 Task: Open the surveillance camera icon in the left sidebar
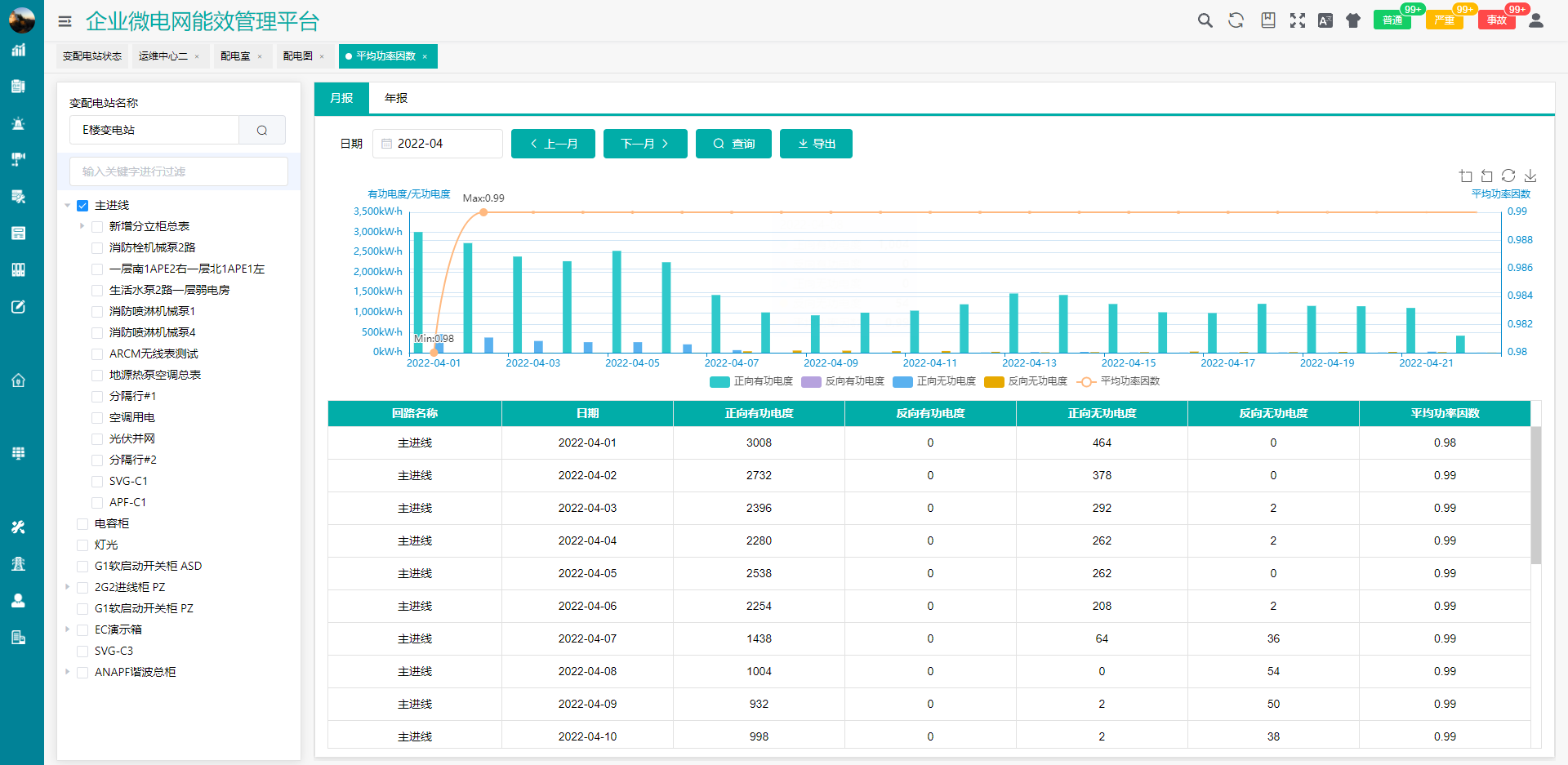18,159
